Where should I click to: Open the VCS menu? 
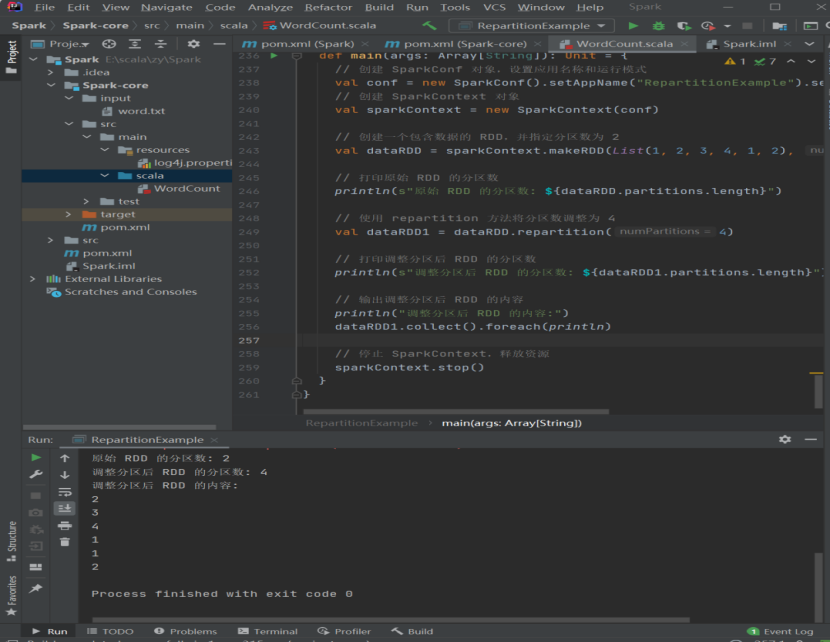click(494, 7)
